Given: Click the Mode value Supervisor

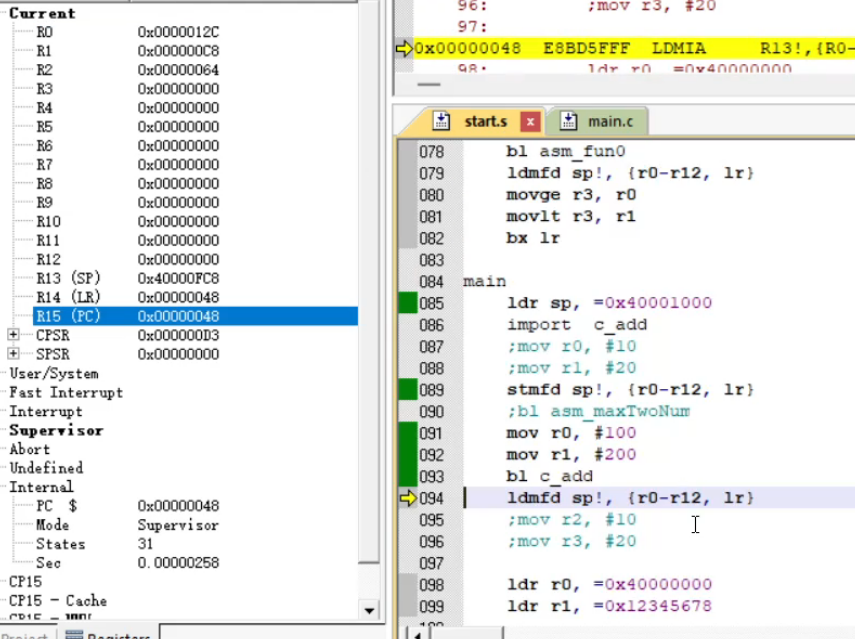Looking at the screenshot, I should [x=178, y=525].
